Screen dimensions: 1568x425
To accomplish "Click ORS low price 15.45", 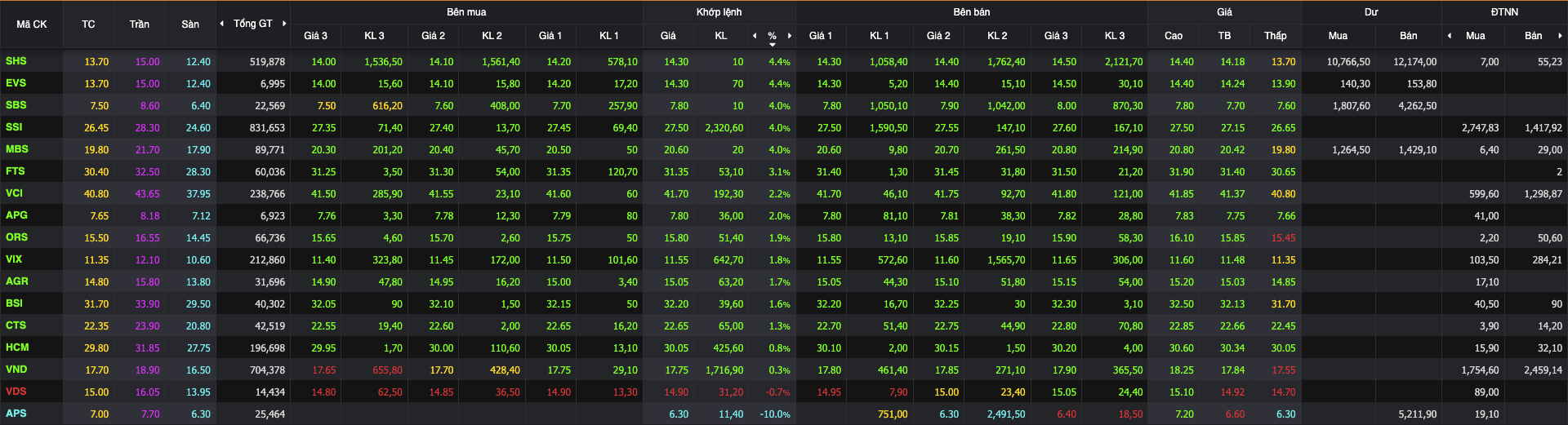I will point(1283,238).
